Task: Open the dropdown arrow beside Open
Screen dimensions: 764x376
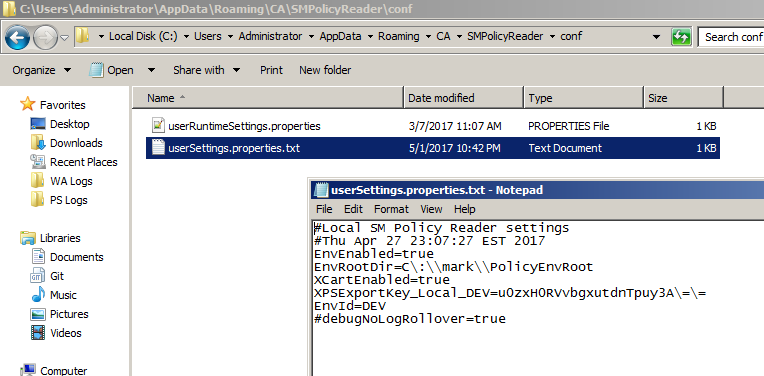Action: point(151,70)
